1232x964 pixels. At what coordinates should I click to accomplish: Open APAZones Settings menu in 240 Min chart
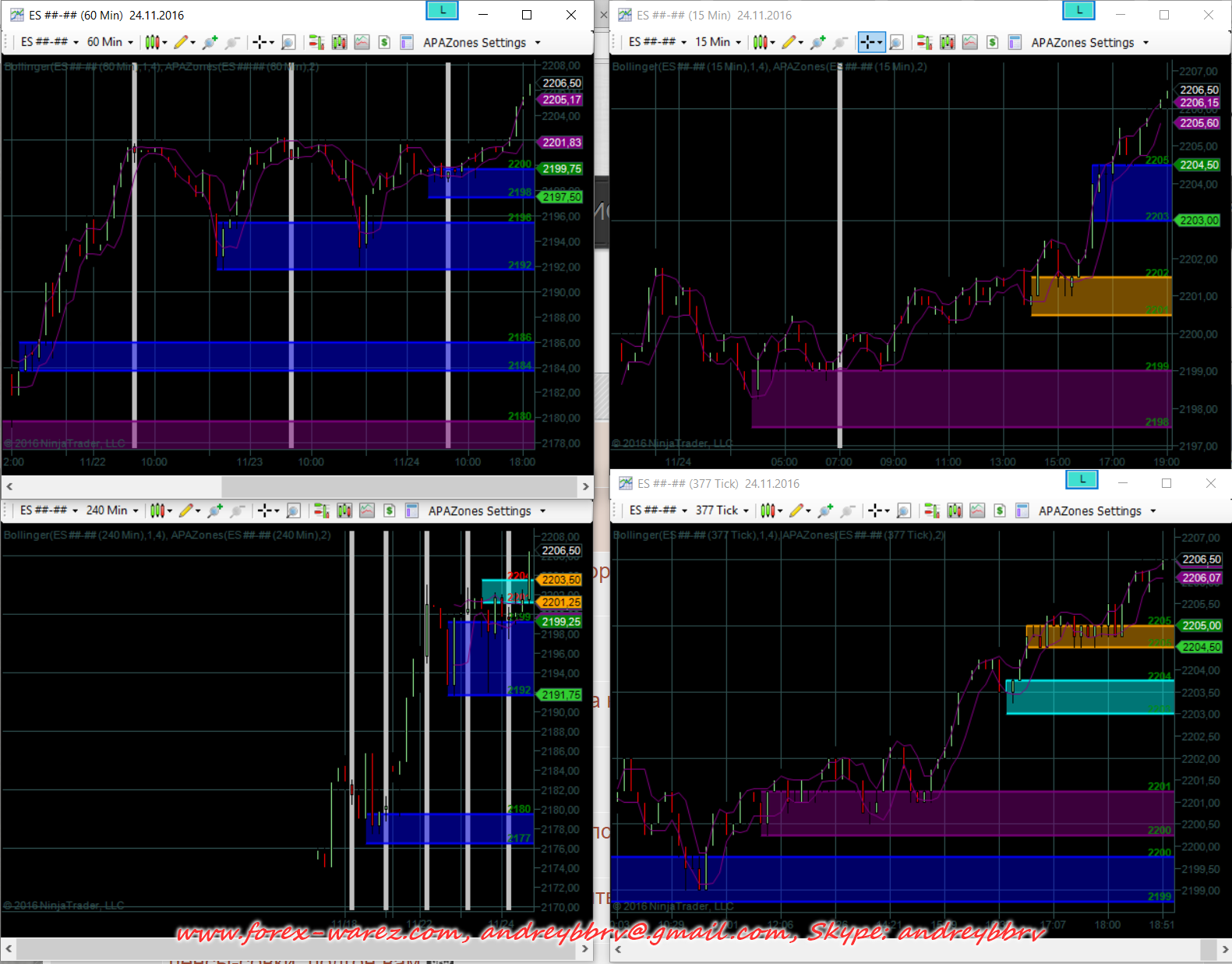[486, 510]
